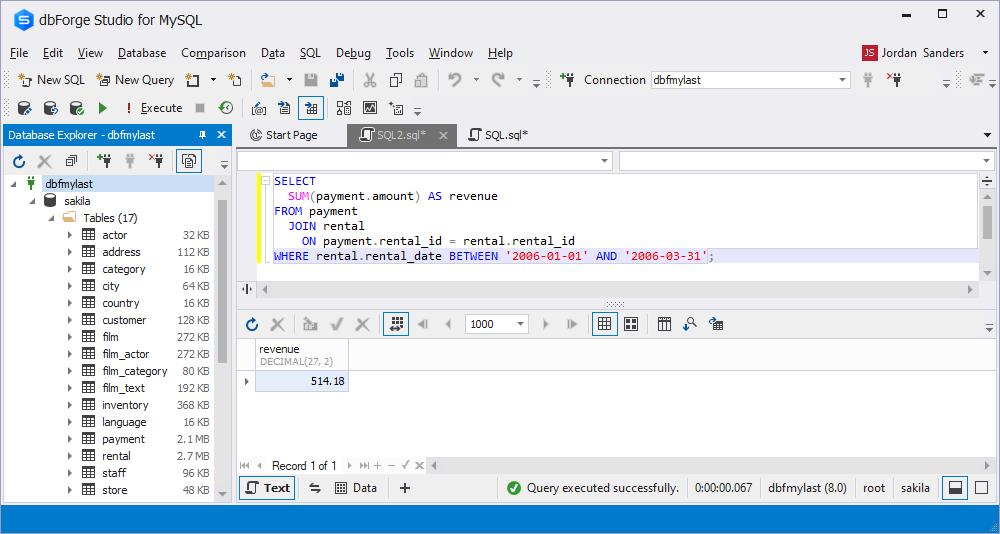
Task: Click the refresh data icon in results toolbar
Action: 252,324
